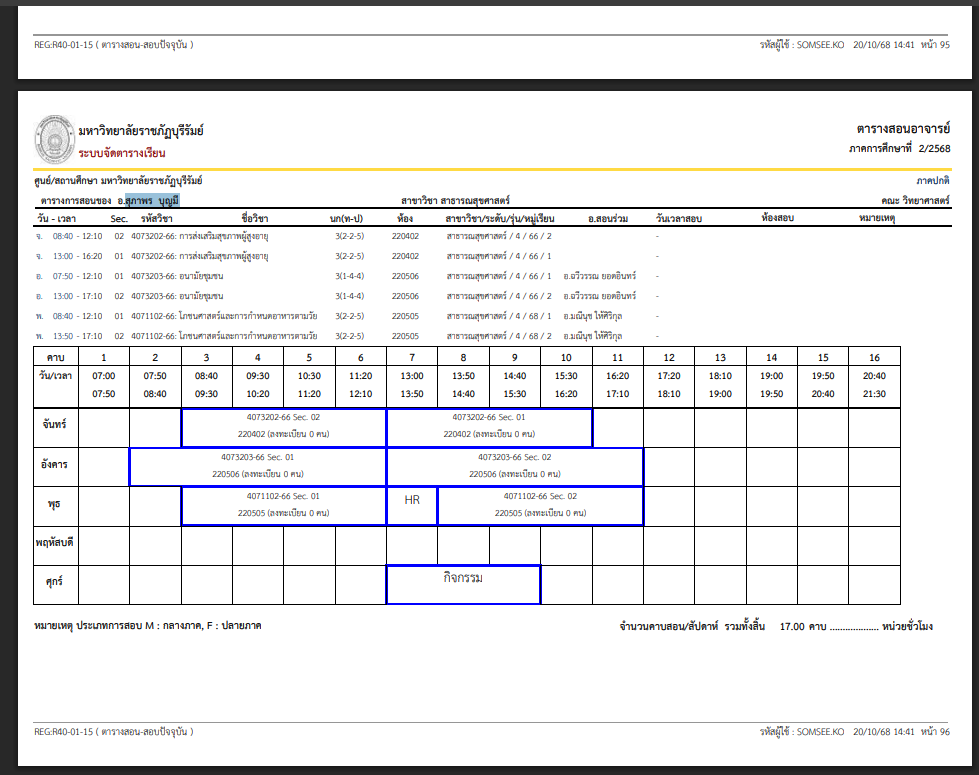This screenshot has height=775, width=979.
Task: Click the course name in พ. 08:40 - 12:10 row
Action: [248, 316]
